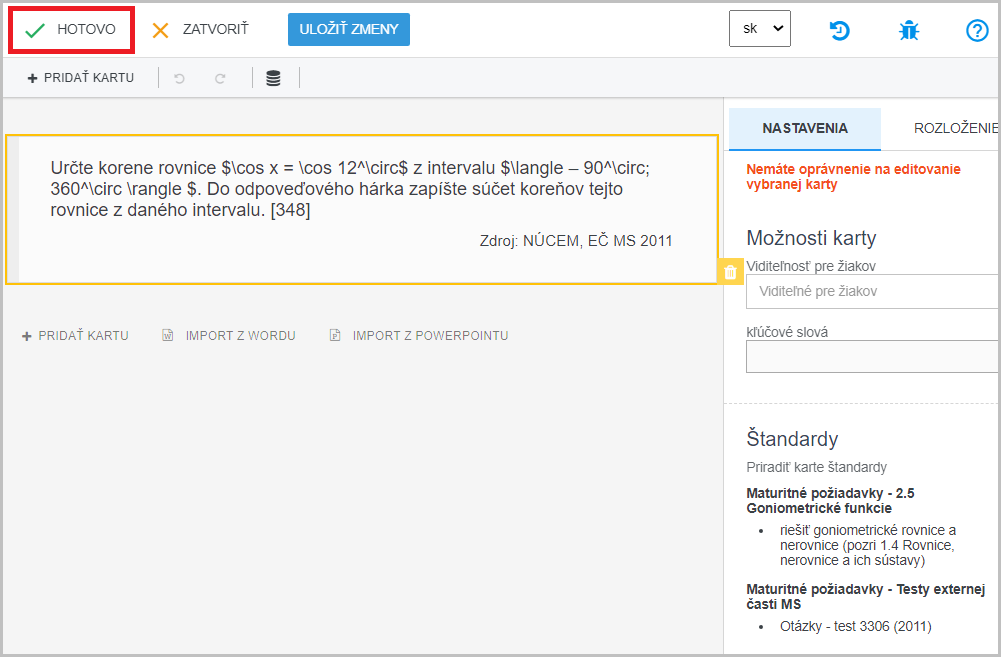This screenshot has width=1001, height=657.
Task: Click Pridať kartu in top toolbar
Action: point(80,78)
